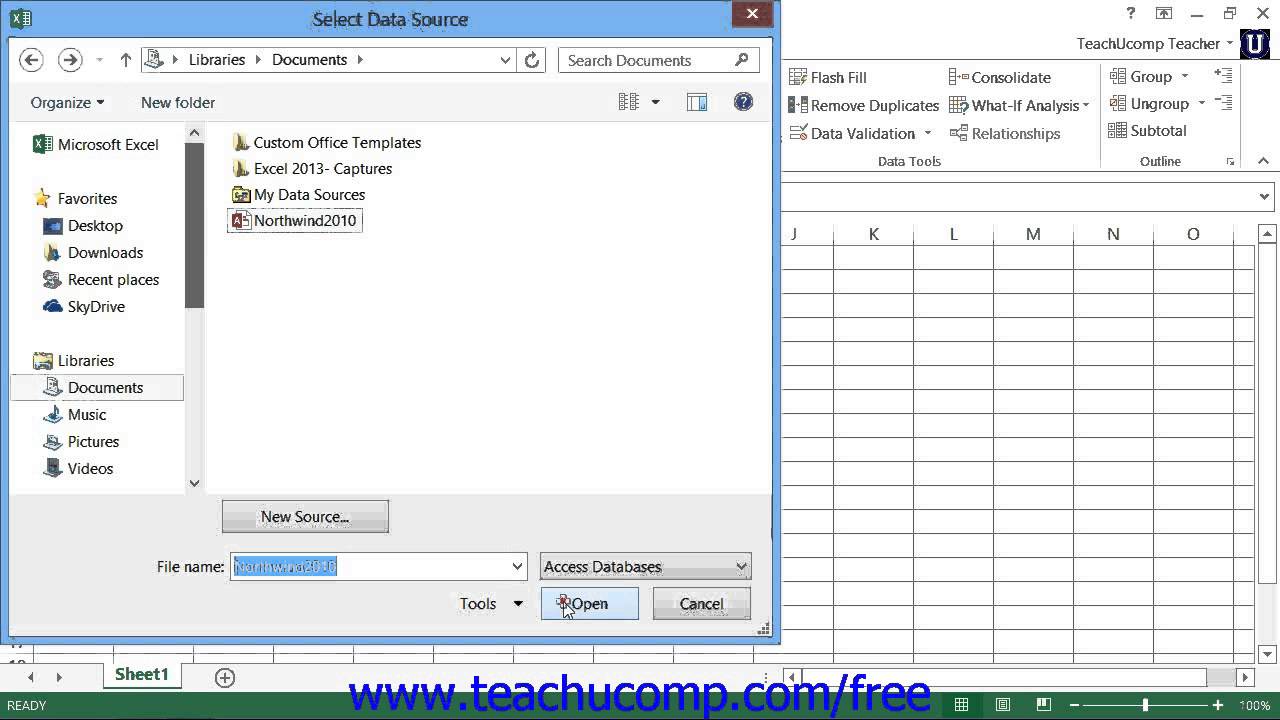Click the change view icon
1280x720 pixels.
(x=628, y=102)
